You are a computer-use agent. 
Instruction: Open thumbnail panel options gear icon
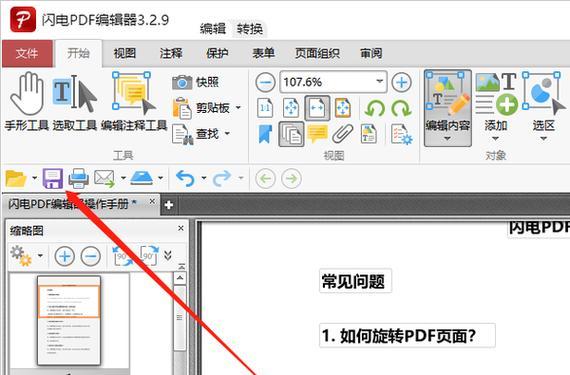pos(21,256)
